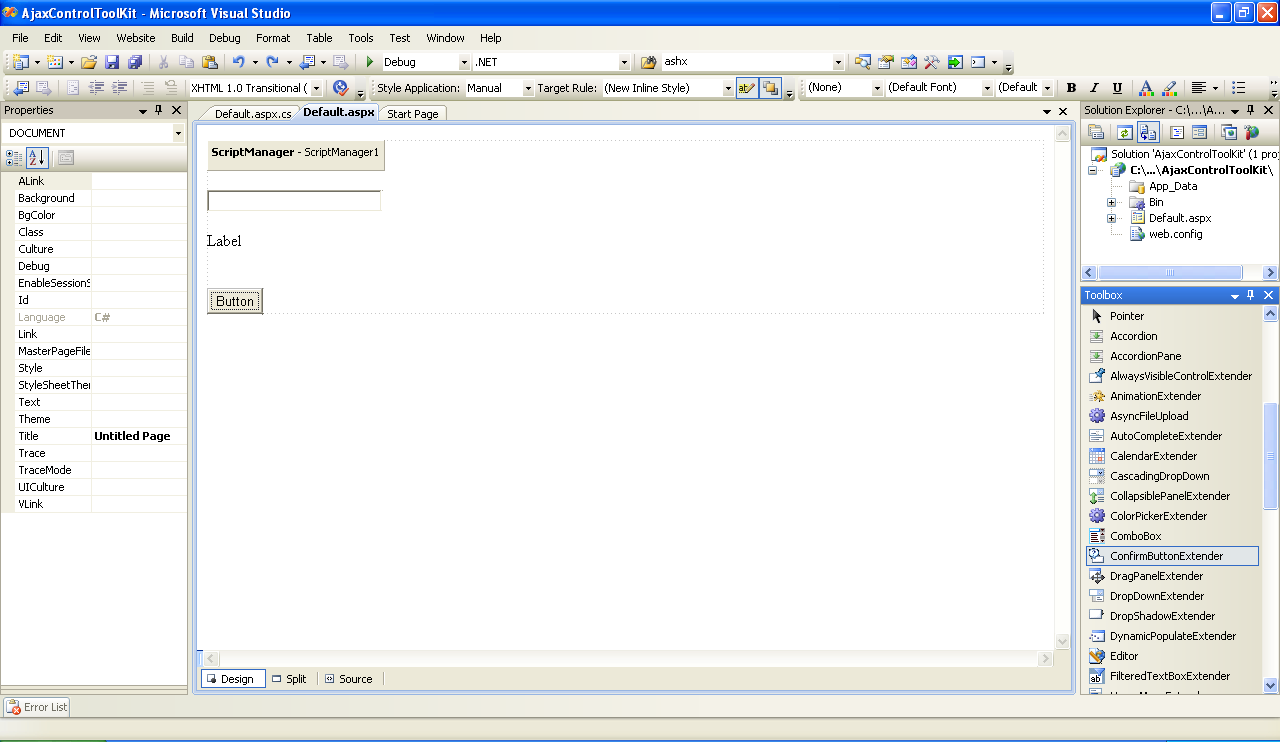Viewport: 1280px width, 742px height.
Task: Toggle auto-hide pin on Solution Explorer
Action: click(1251, 110)
